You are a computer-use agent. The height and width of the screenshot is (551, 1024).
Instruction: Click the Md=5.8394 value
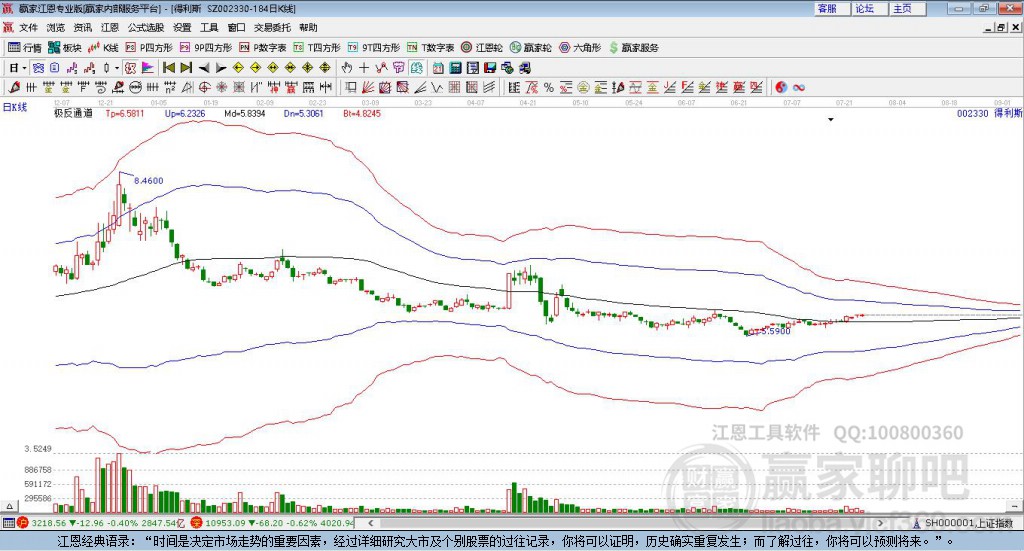coord(245,114)
